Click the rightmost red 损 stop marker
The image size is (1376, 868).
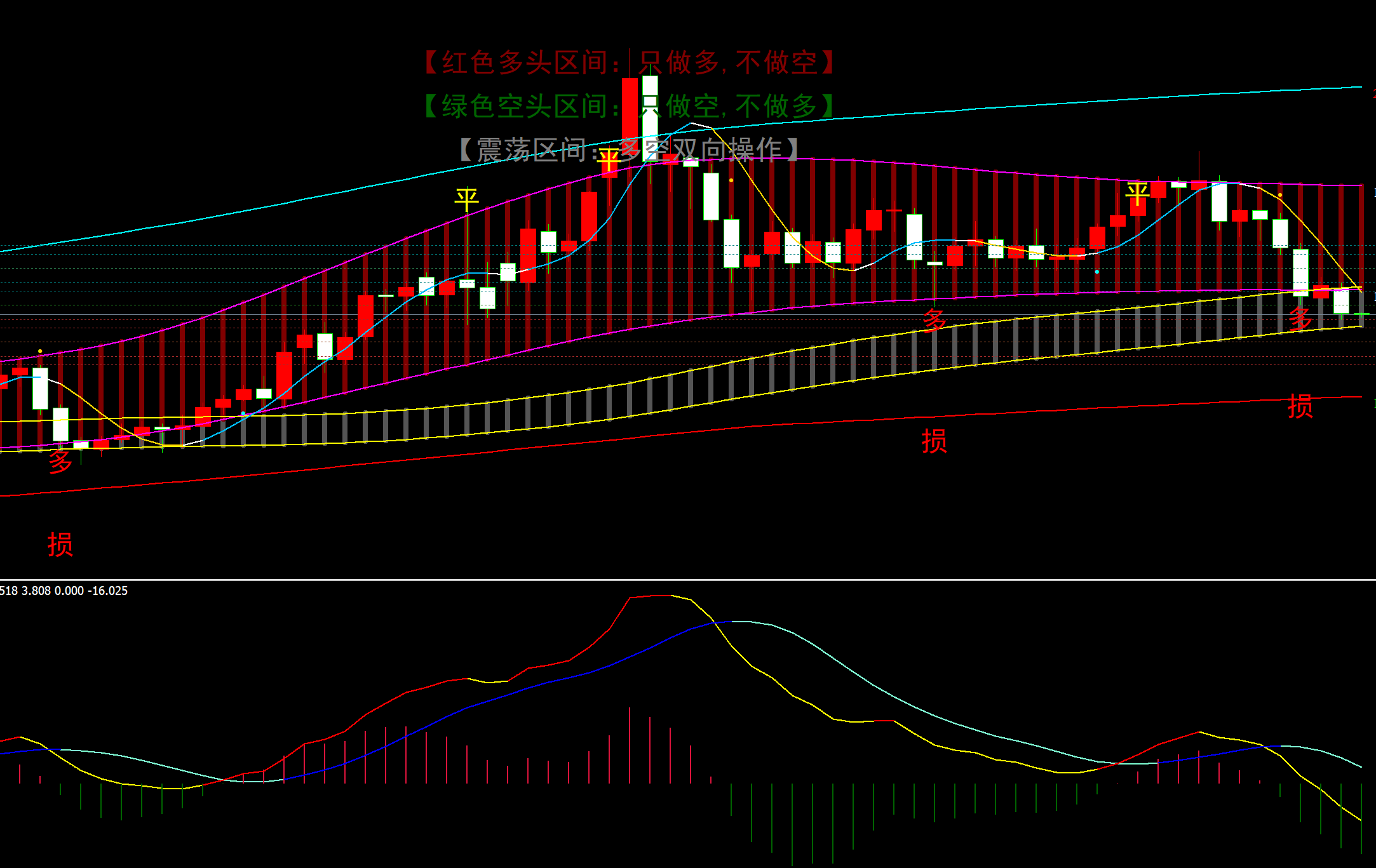pos(1300,406)
